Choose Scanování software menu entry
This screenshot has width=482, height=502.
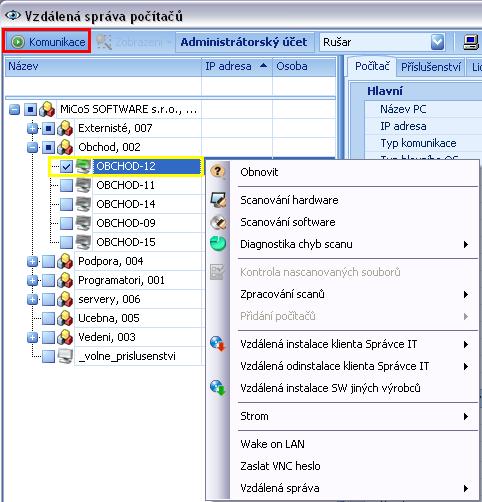pos(342,222)
